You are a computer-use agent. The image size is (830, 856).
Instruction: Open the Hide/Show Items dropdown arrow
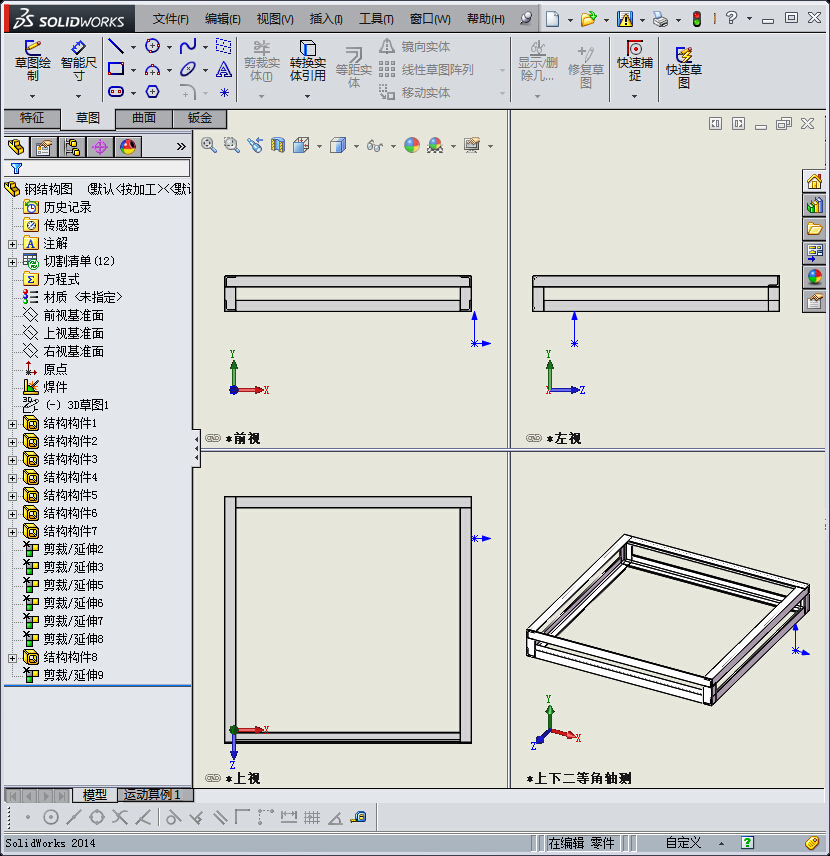pyautogui.click(x=393, y=146)
